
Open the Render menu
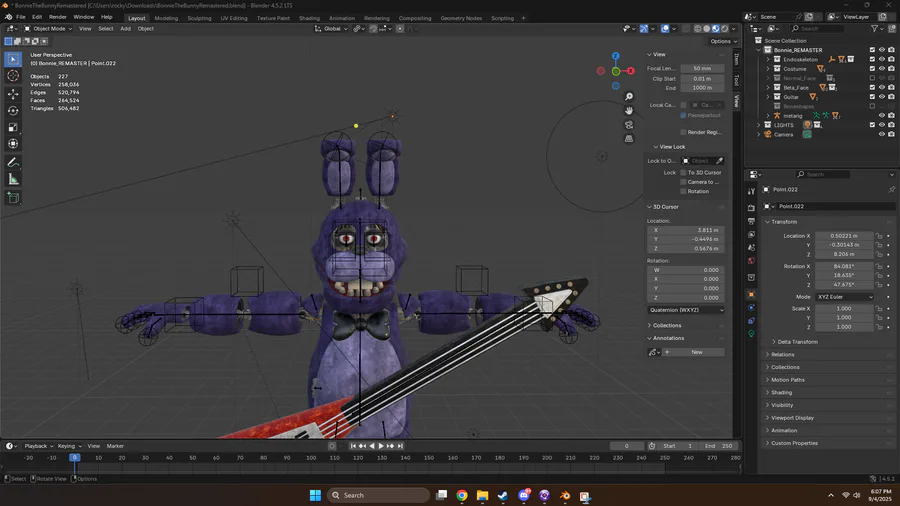pyautogui.click(x=57, y=17)
